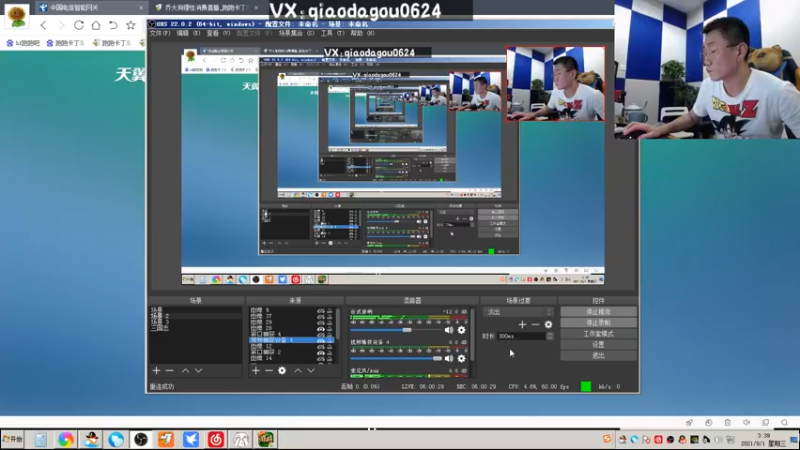The image size is (800, 450).
Task: Bookmark the page with the star icon
Action: [131, 25]
